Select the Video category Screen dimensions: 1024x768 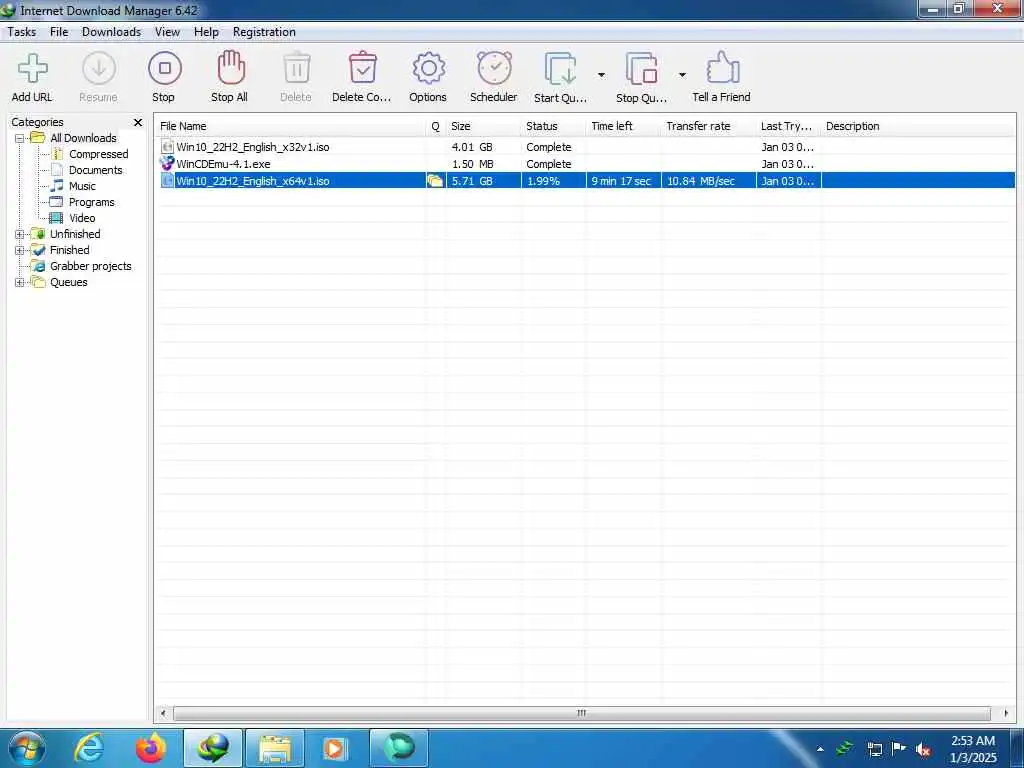[82, 218]
